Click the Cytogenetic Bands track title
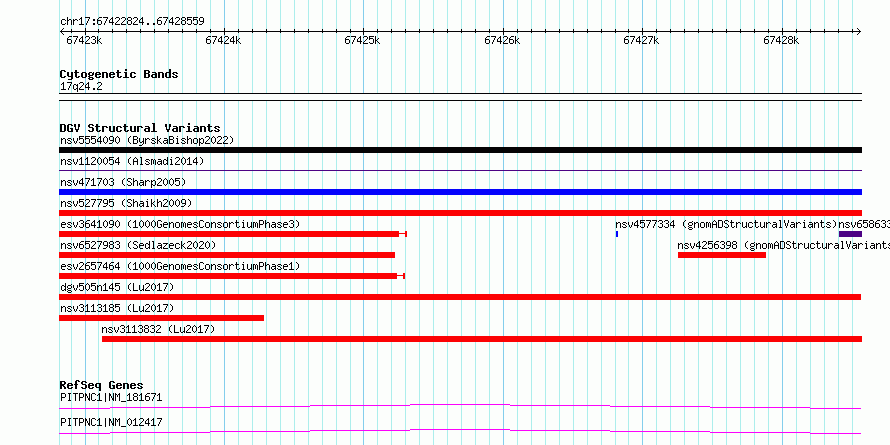890x445 pixels. (x=119, y=74)
